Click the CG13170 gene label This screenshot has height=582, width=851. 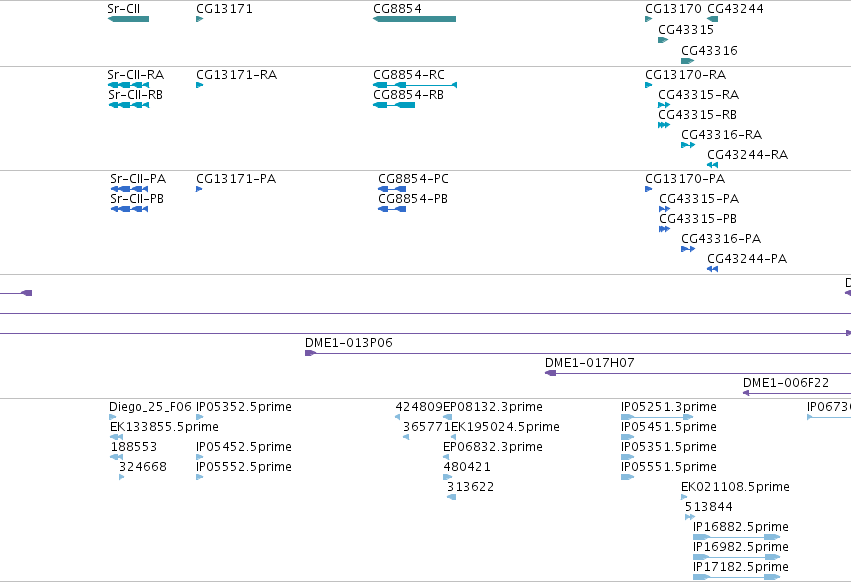pyautogui.click(x=673, y=9)
